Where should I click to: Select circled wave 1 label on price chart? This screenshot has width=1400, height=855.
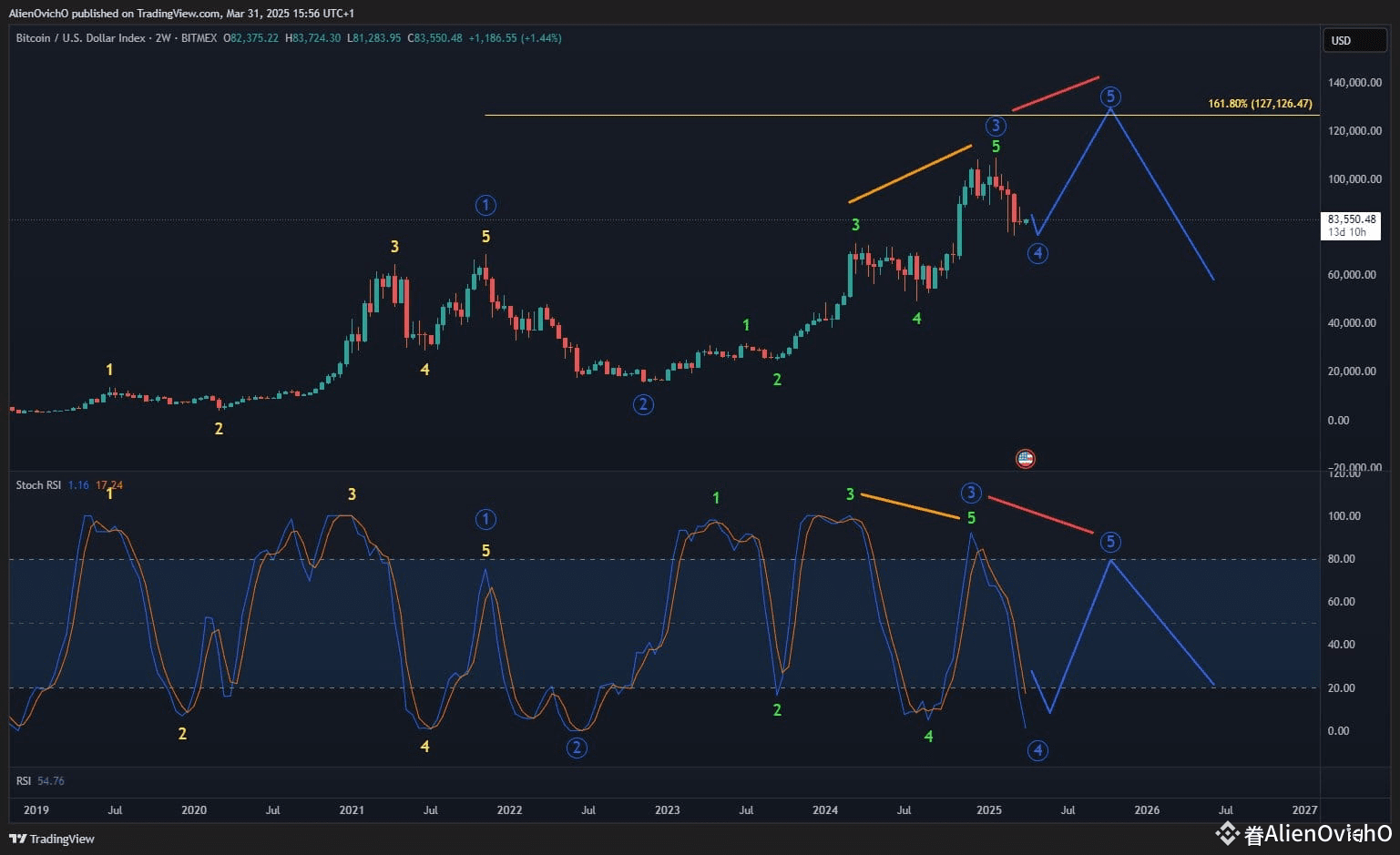pos(485,206)
